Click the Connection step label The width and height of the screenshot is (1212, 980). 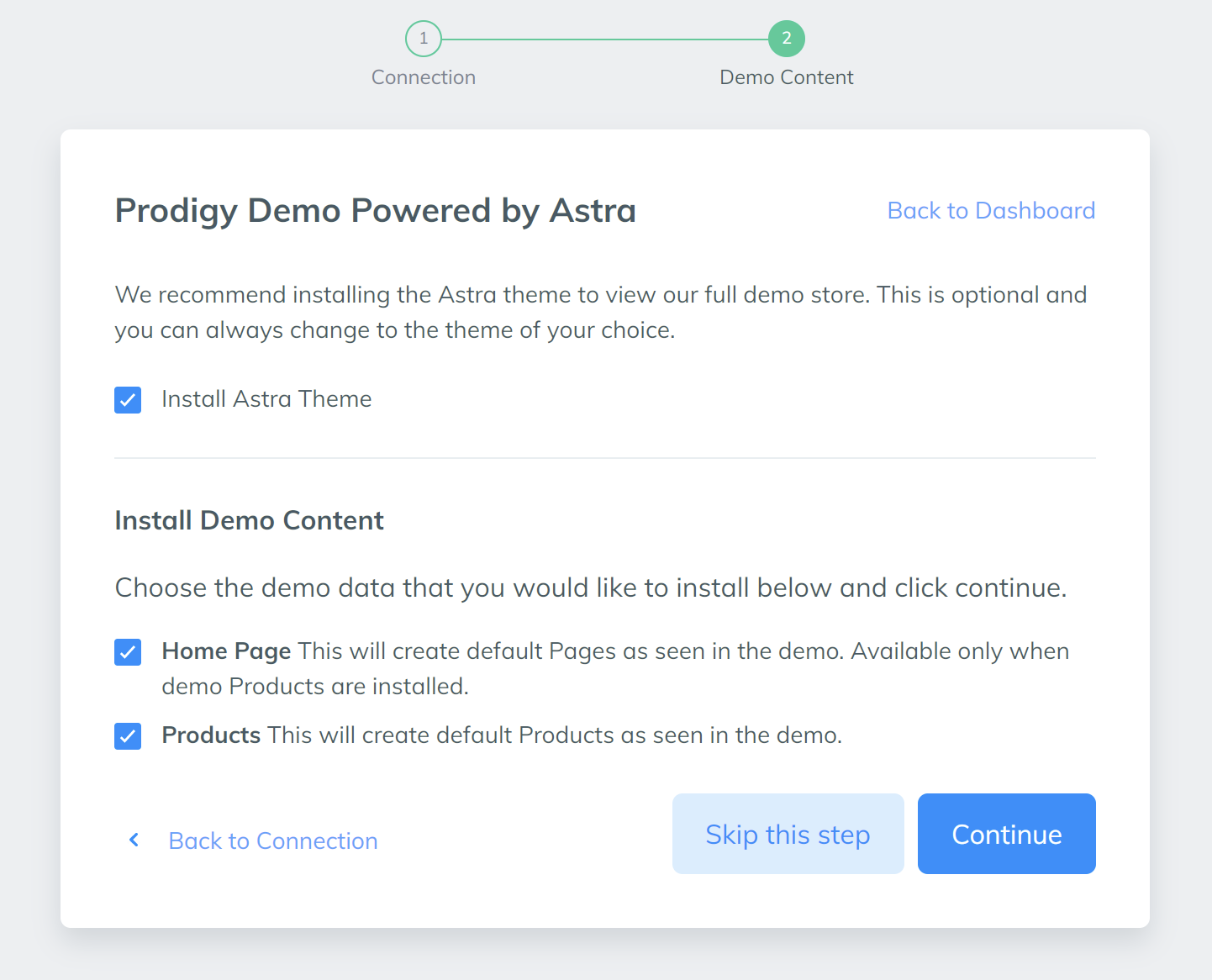point(424,77)
